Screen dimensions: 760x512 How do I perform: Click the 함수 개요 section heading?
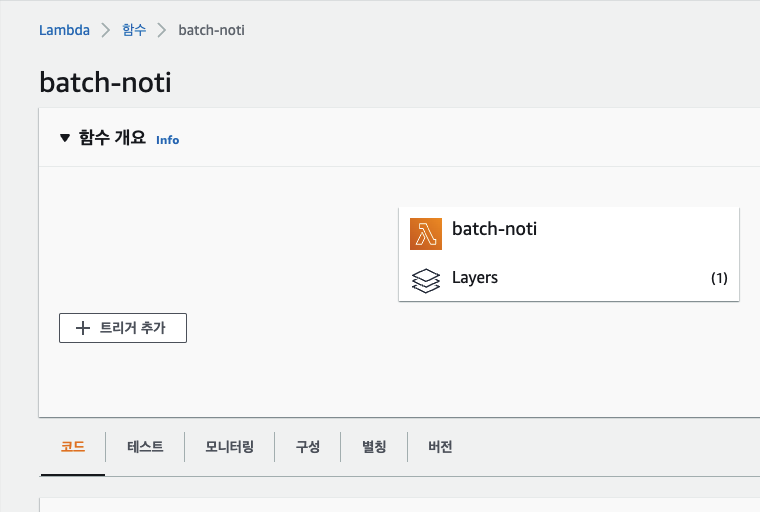pyautogui.click(x=112, y=138)
